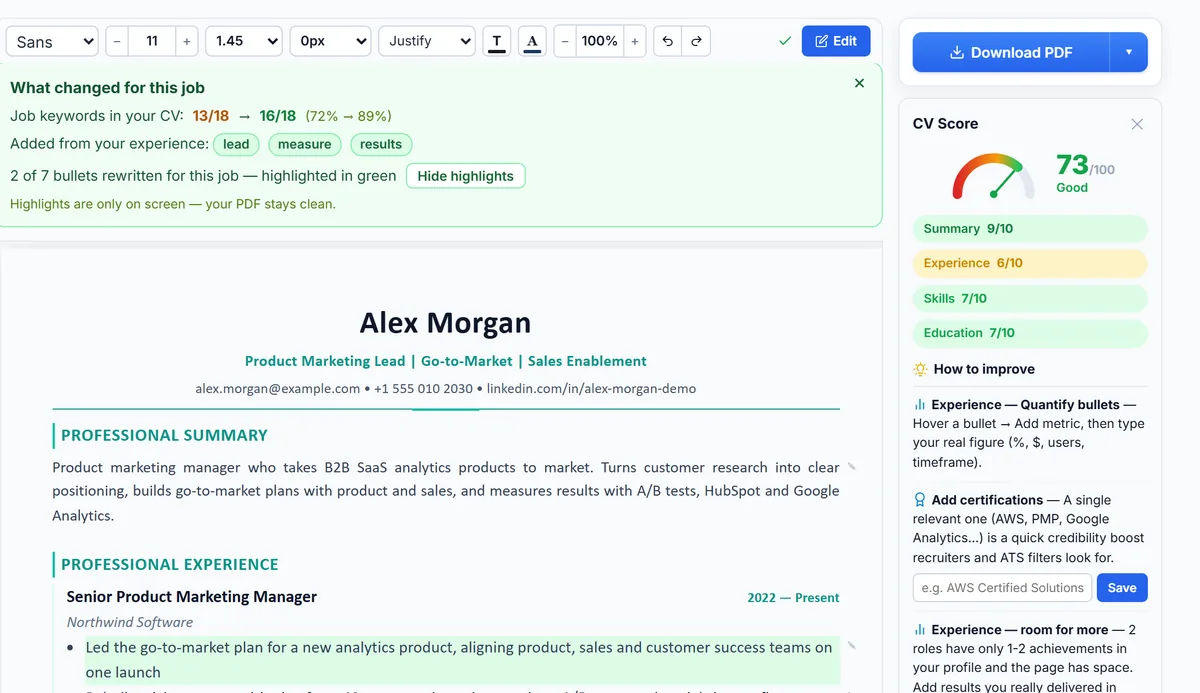Decrease font size with minus button

pos(117,41)
